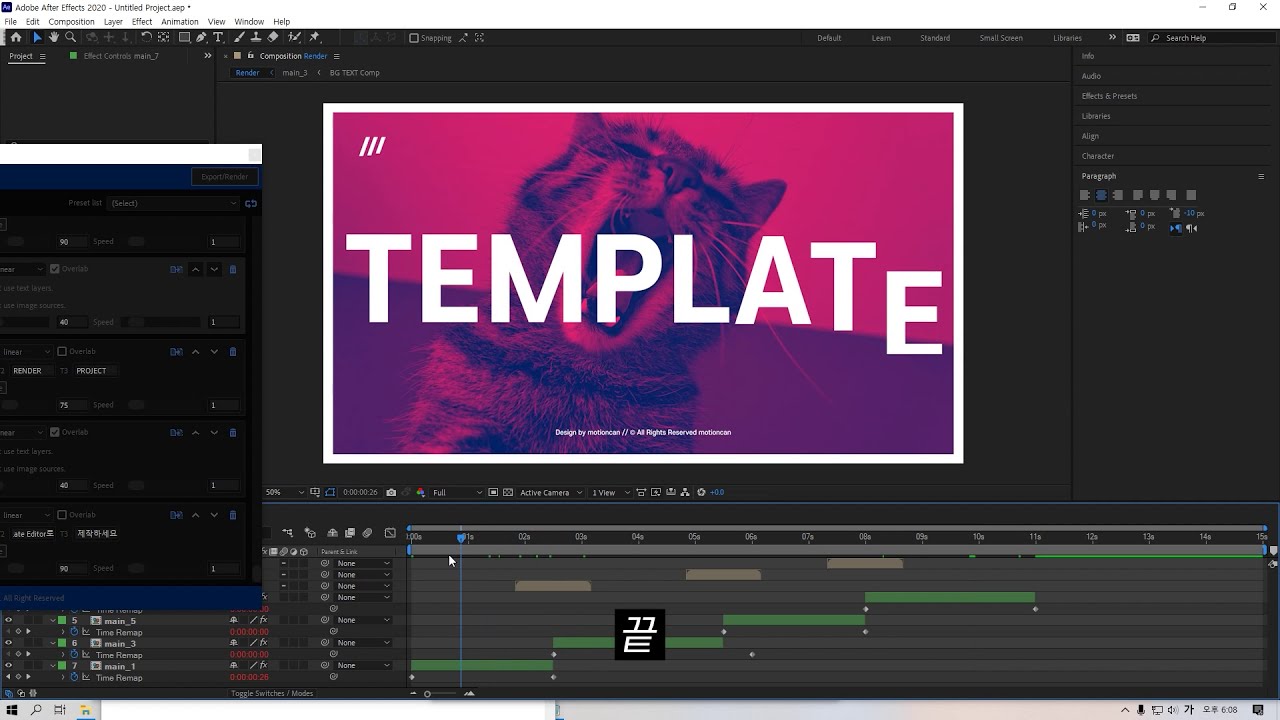Click the Show Channel RGB icon
1280x720 pixels.
coord(420,492)
